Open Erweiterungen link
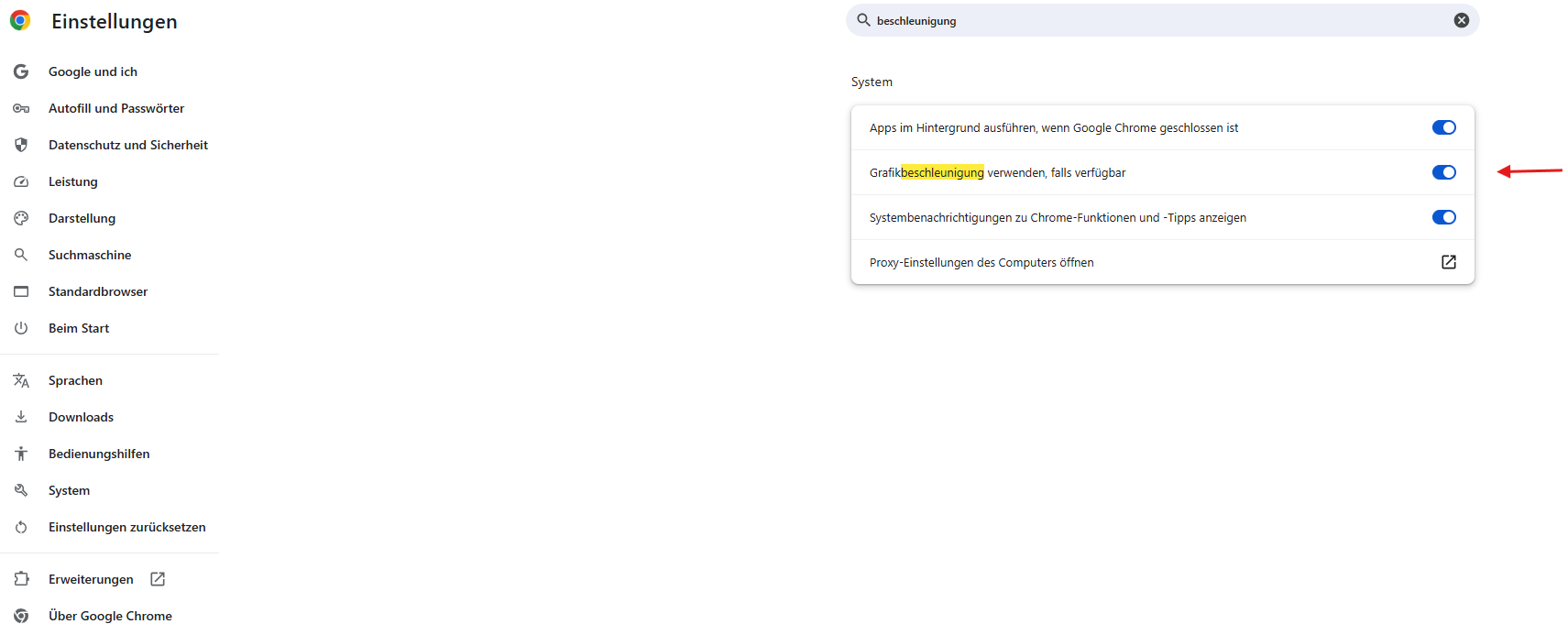 click(91, 579)
